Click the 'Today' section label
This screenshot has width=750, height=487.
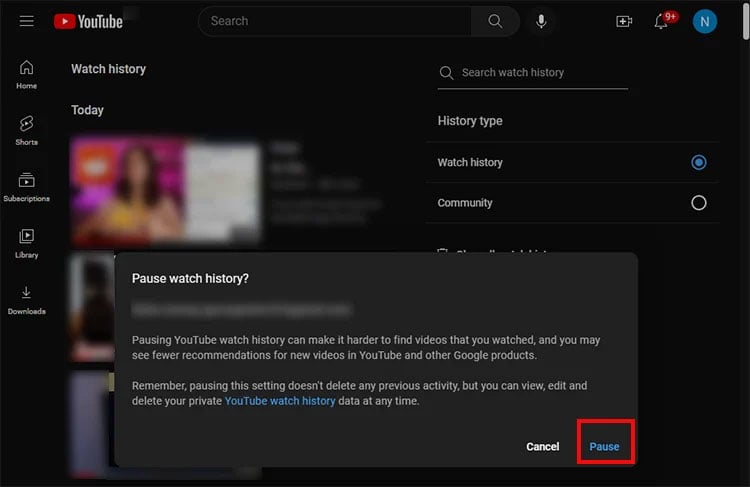coord(88,110)
